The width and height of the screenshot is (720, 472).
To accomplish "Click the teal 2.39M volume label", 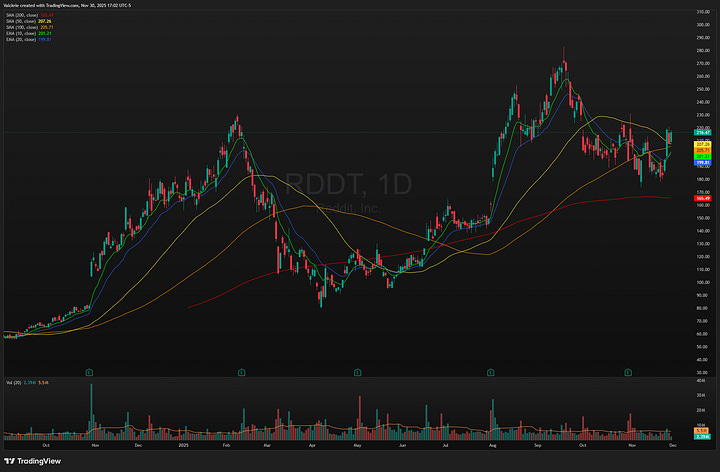I will [703, 436].
